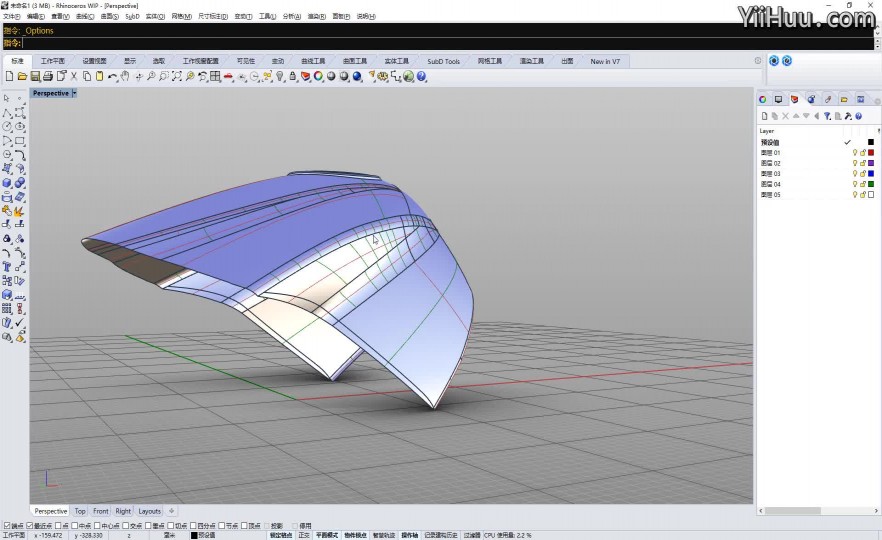882x540 pixels.
Task: Toggle 正交 ortho mode in the status bar
Action: pos(304,536)
